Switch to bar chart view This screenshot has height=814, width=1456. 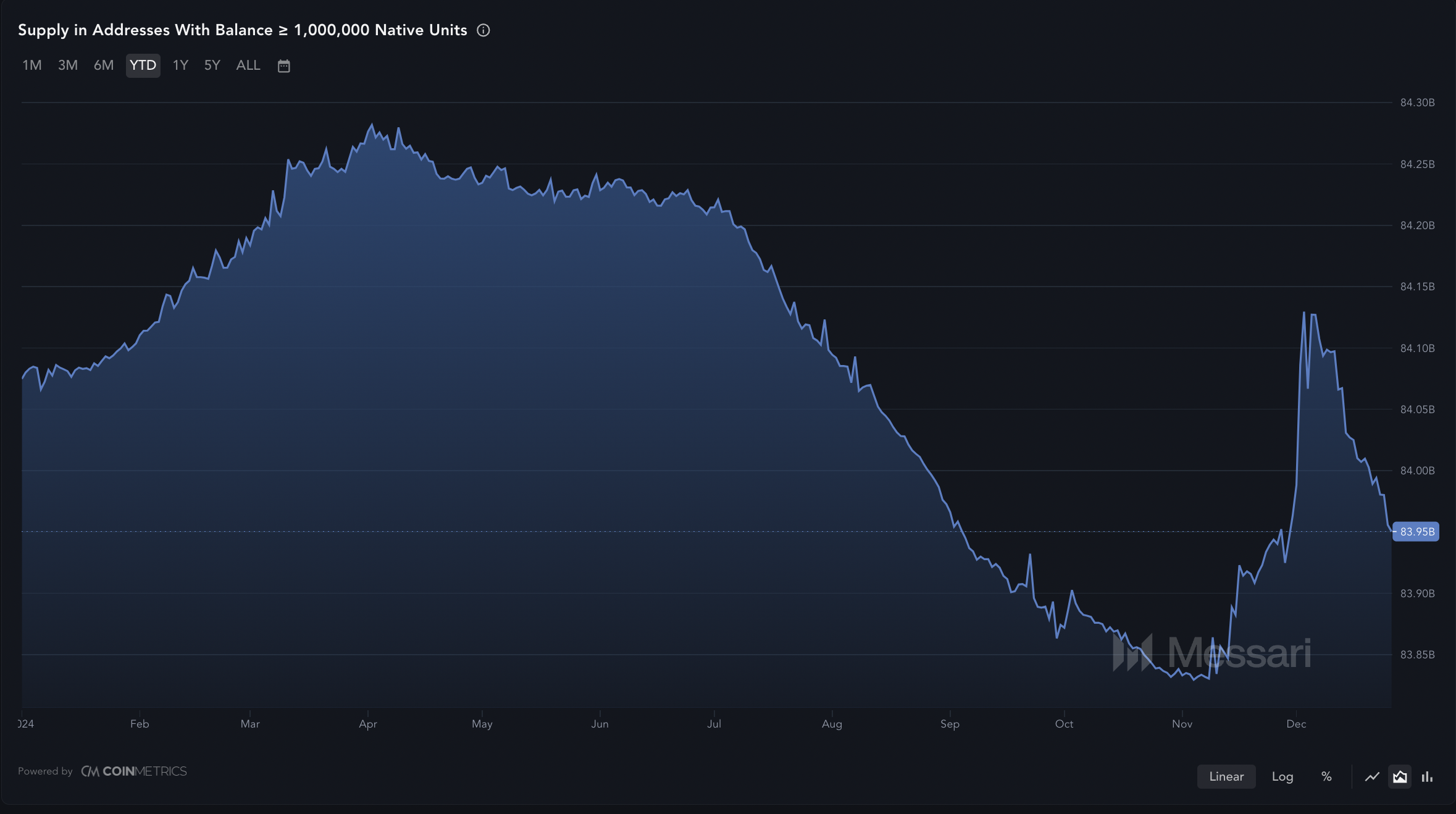coord(1427,777)
